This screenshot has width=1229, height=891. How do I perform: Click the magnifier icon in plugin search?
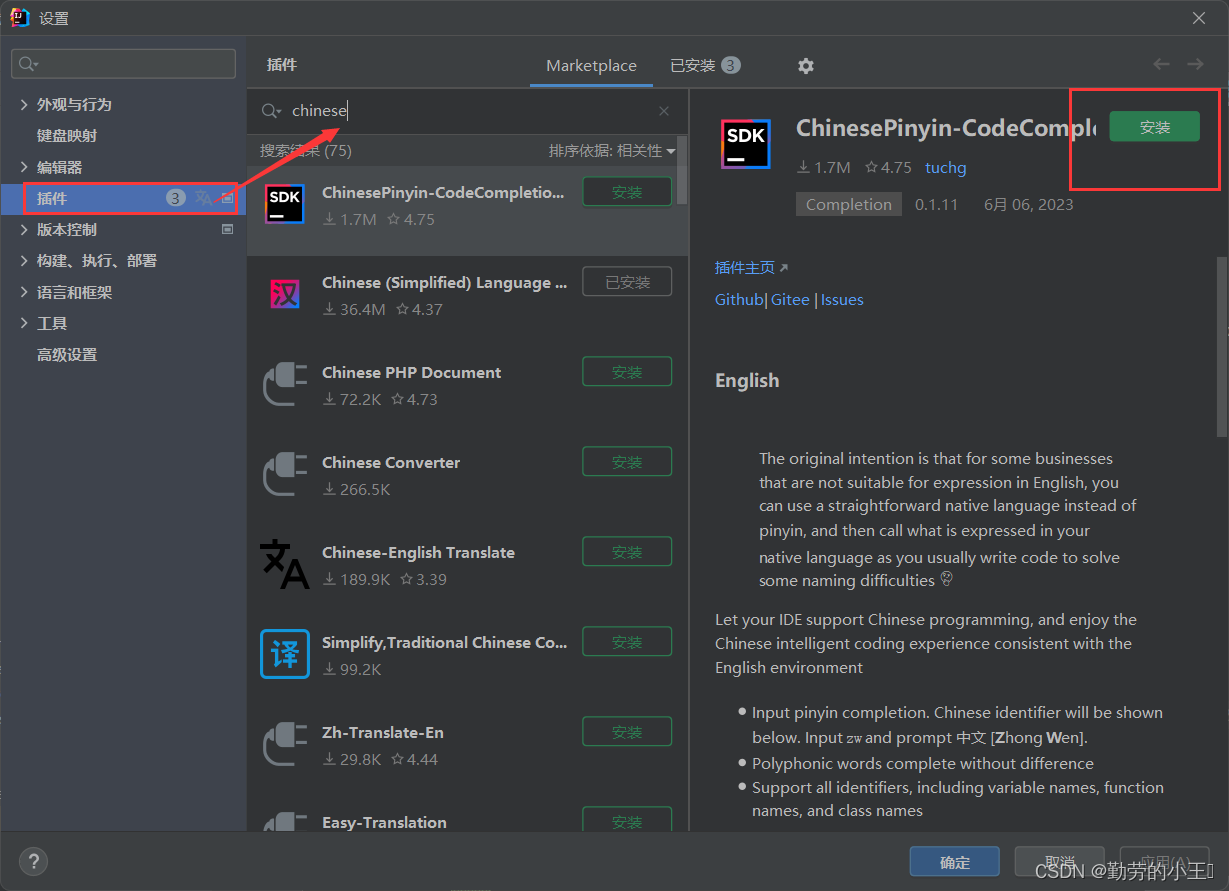[x=270, y=111]
